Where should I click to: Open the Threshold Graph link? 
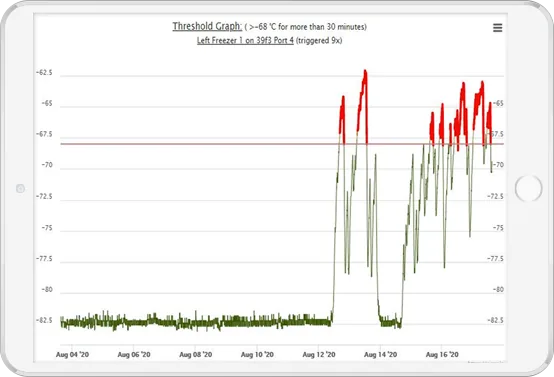[207, 26]
